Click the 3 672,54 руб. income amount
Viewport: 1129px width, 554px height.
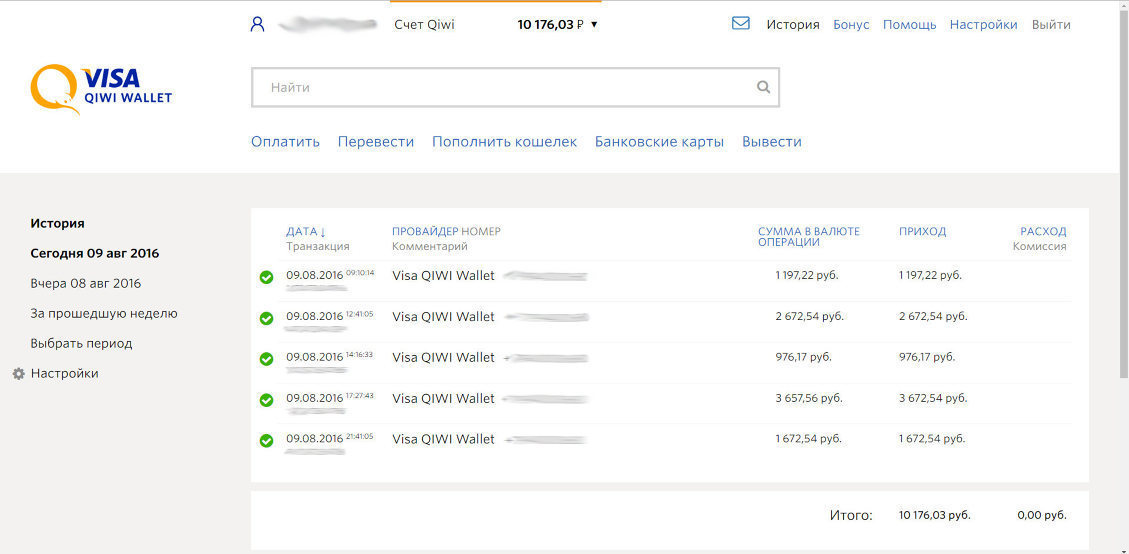pos(933,398)
